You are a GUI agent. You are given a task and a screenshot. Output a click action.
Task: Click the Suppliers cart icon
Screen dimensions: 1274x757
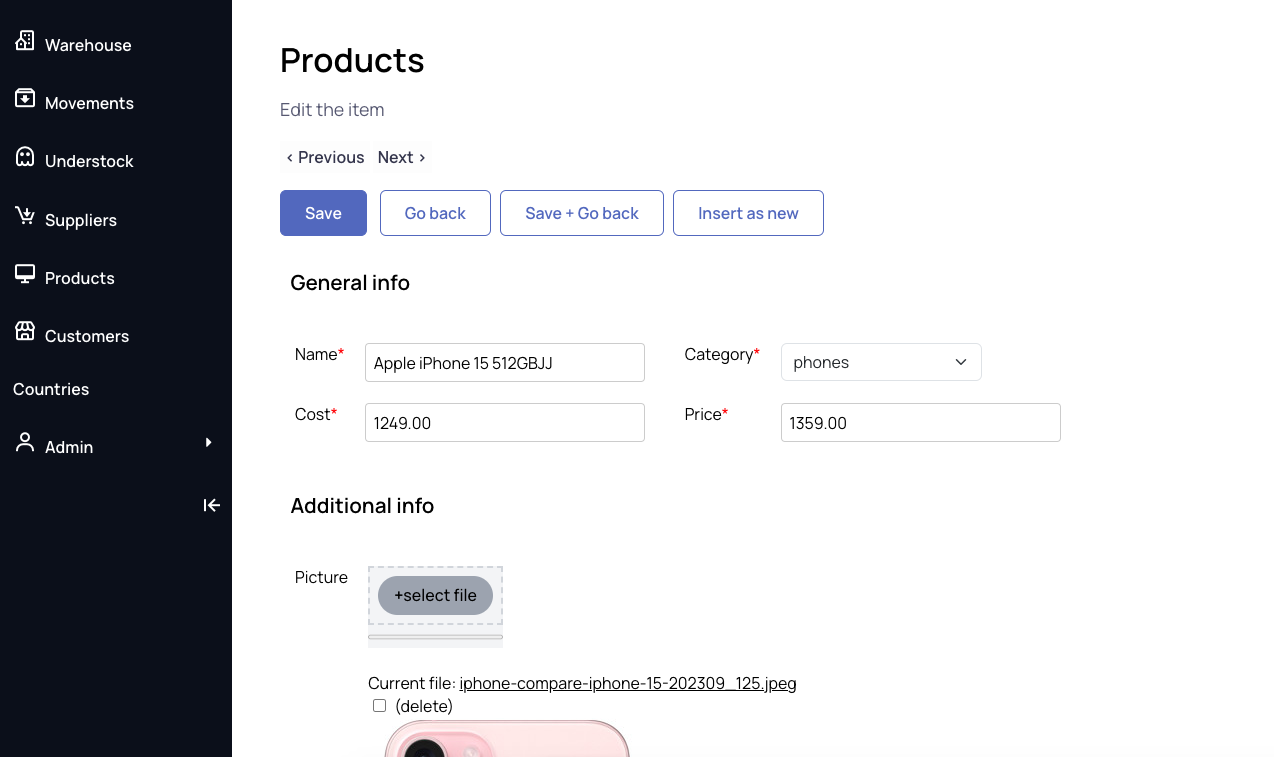(25, 216)
